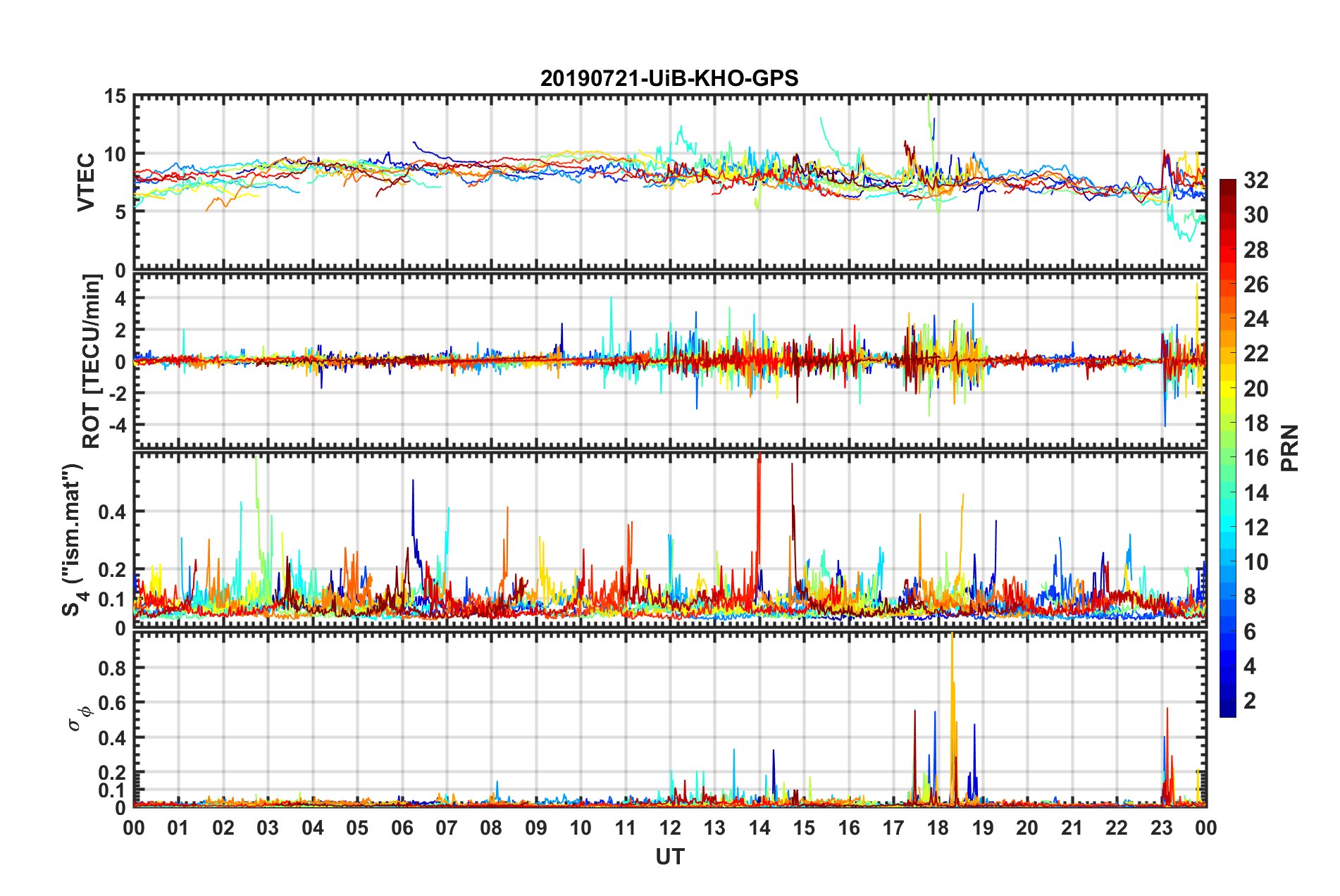
Task: Select hour tick "03" on the UT axis
Action: click(268, 828)
